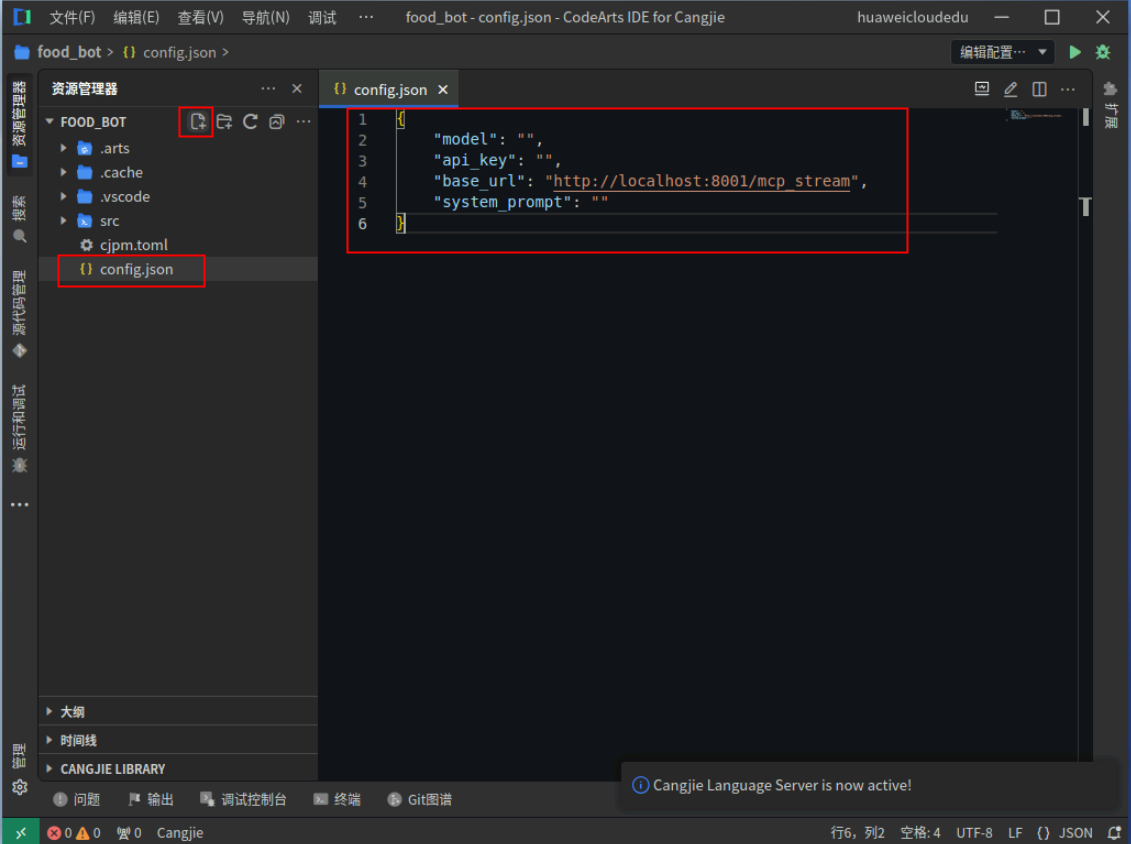Change encoding via UTF-8 status item
This screenshot has height=844, width=1131.
click(x=974, y=832)
